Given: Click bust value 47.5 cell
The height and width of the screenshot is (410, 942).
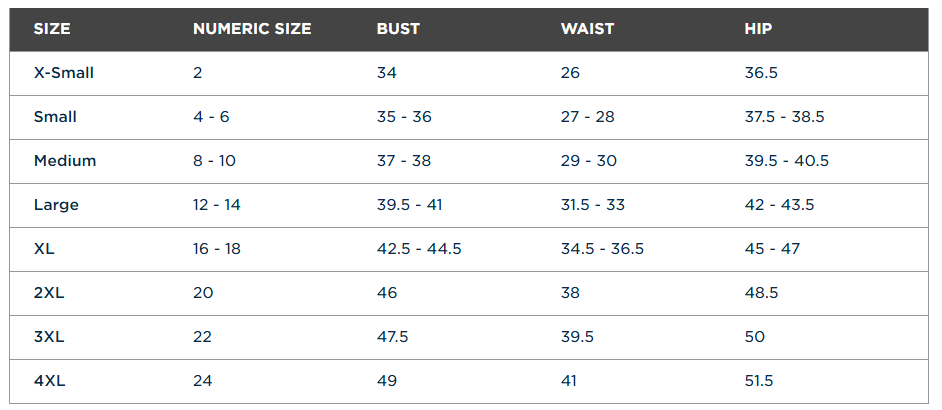Looking at the screenshot, I should click(392, 337).
